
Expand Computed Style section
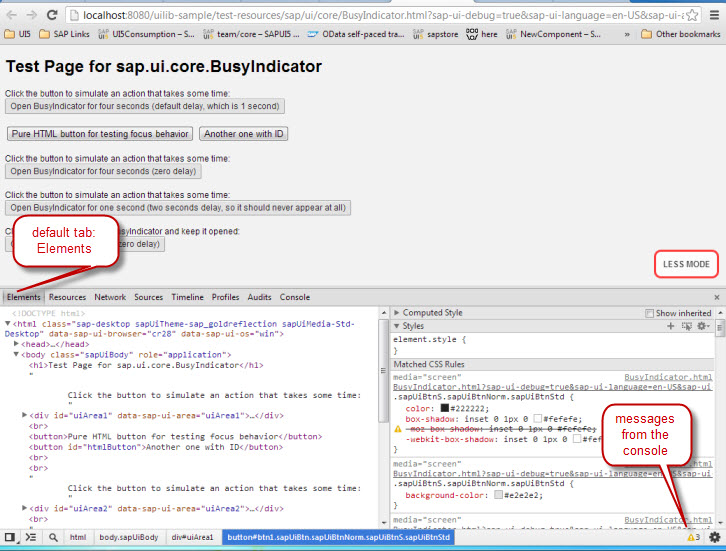click(397, 313)
